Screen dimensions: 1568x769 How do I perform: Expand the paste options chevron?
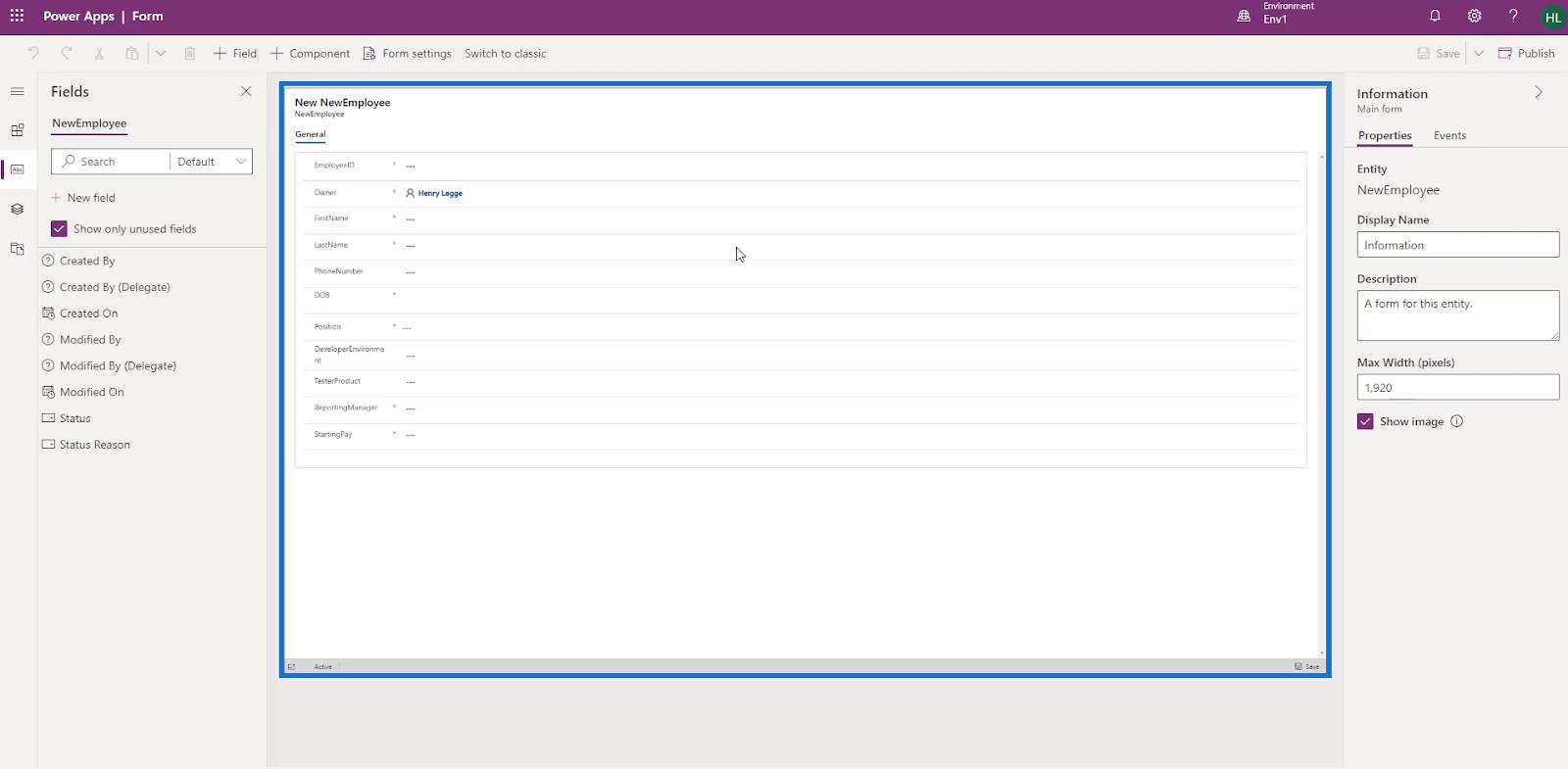coord(161,53)
